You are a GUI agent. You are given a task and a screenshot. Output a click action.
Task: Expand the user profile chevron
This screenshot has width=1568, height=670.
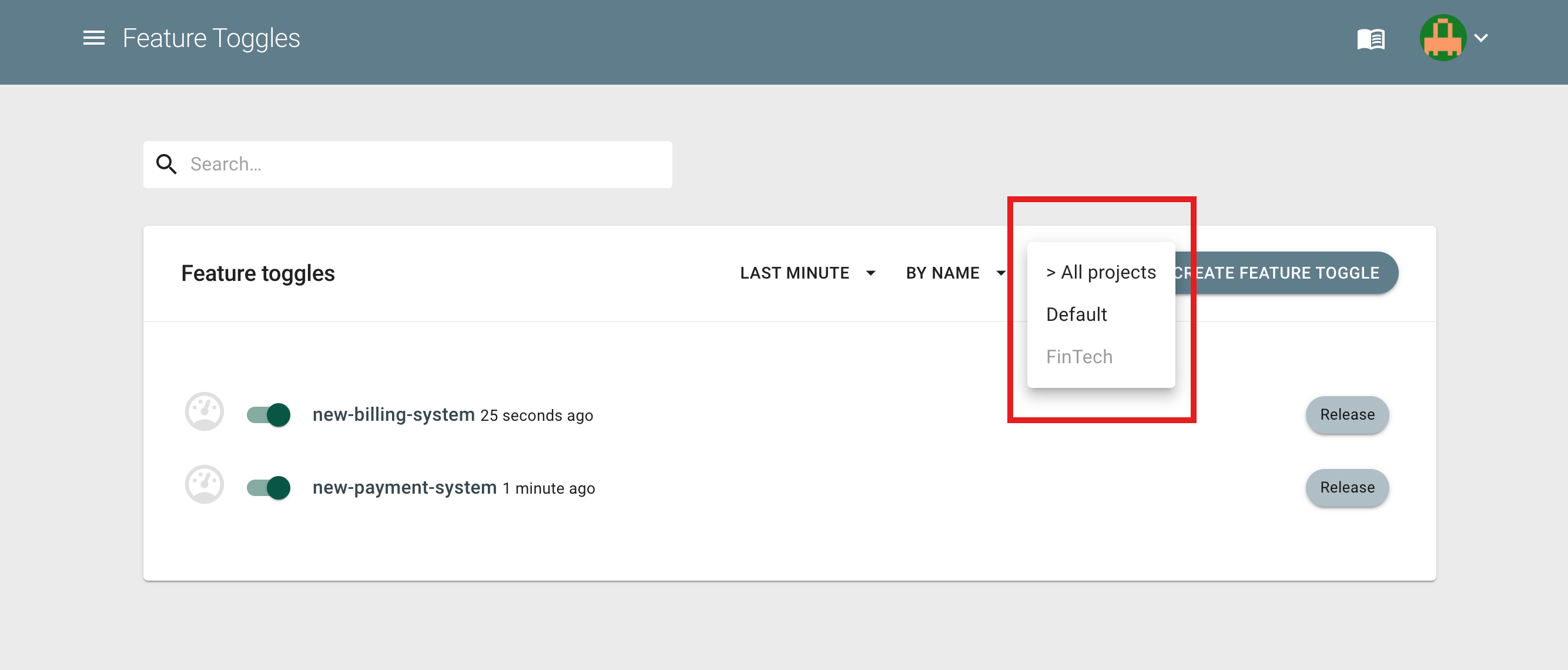point(1481,38)
